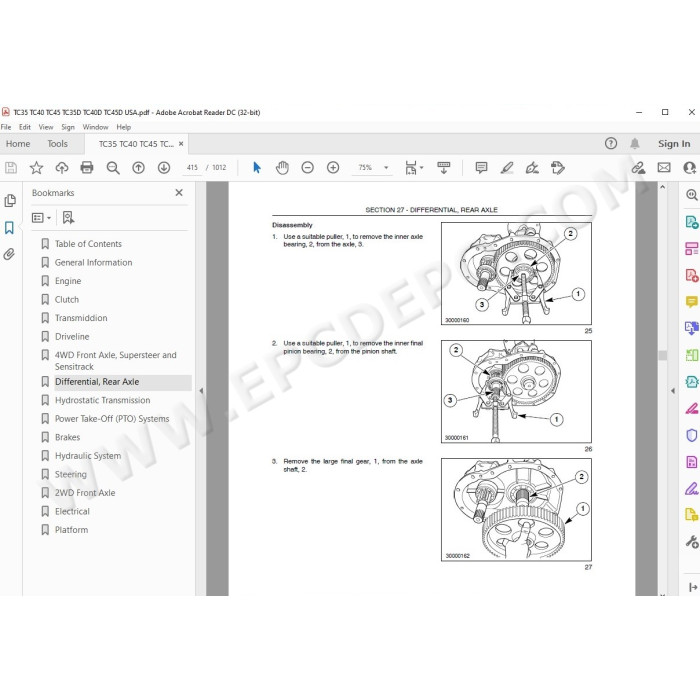Open More Tools wrench in right pane

tap(692, 542)
